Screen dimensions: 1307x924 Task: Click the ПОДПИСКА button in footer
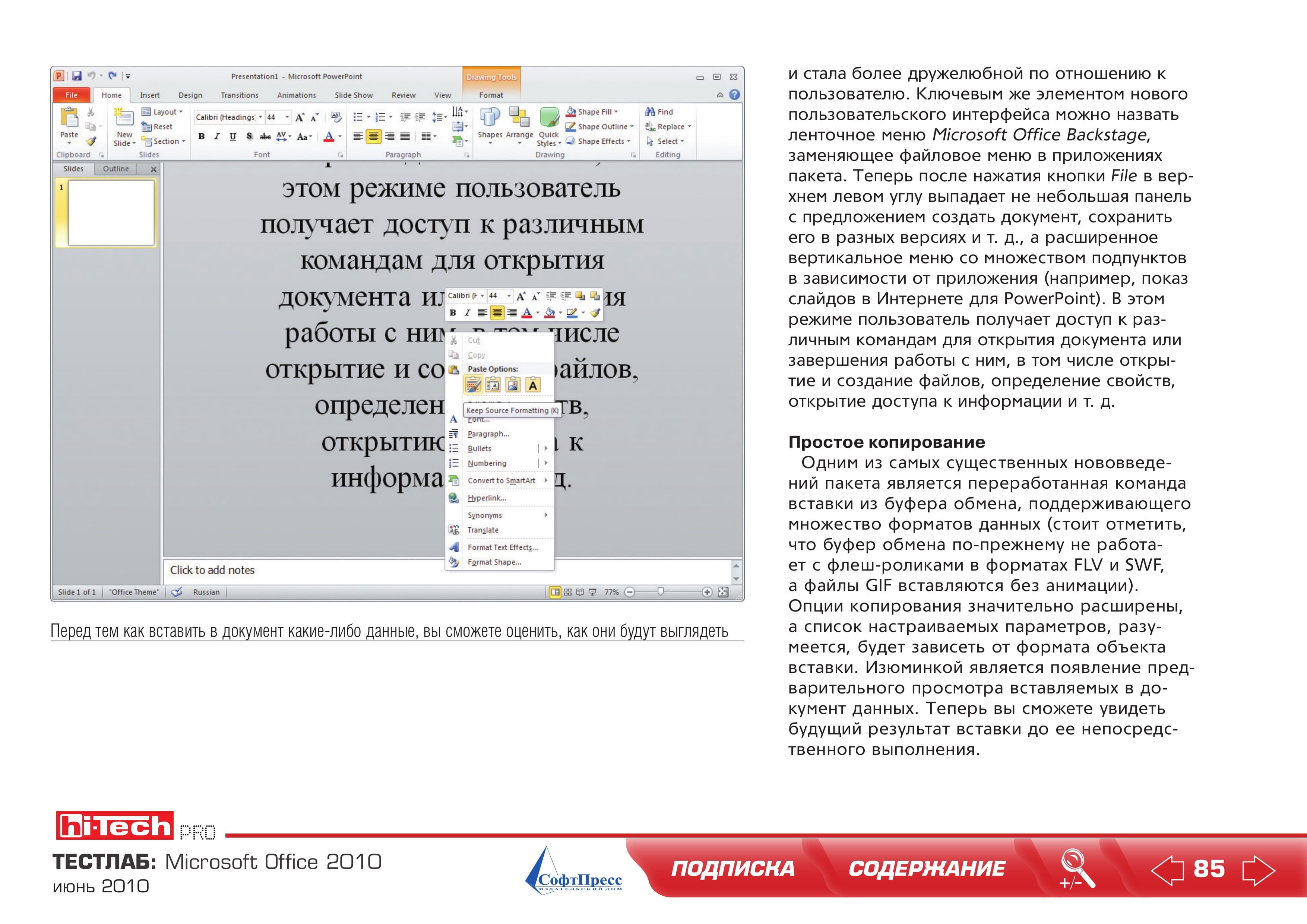point(732,869)
